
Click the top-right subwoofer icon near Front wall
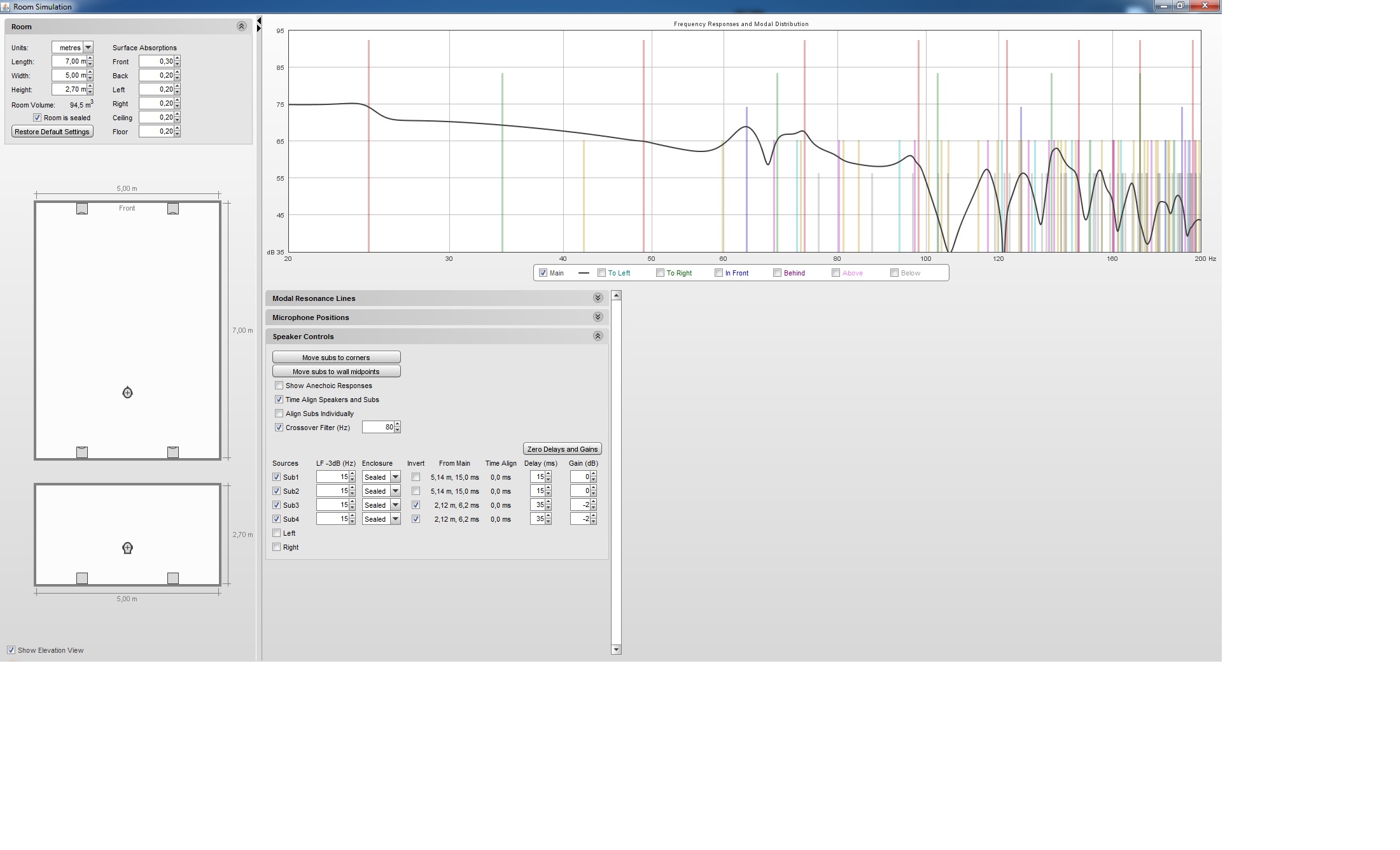tap(173, 209)
